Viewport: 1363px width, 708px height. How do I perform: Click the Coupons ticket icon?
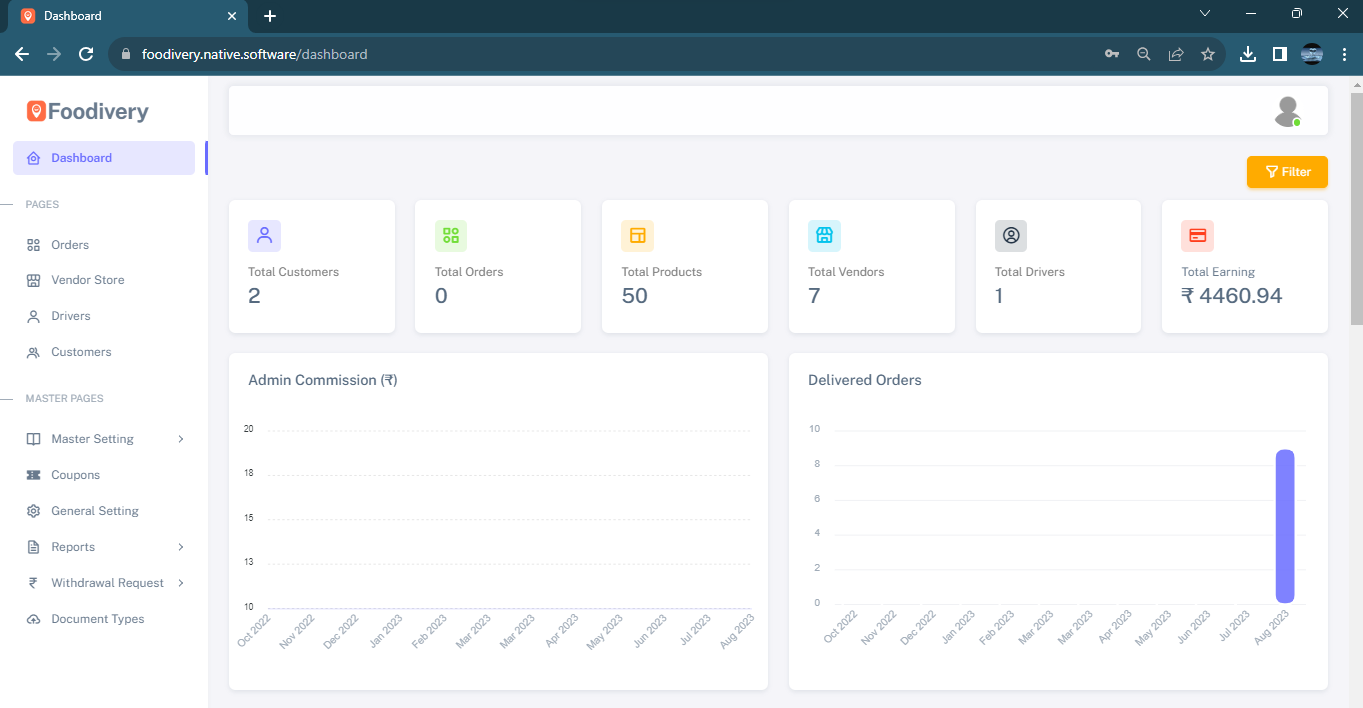[x=33, y=475]
